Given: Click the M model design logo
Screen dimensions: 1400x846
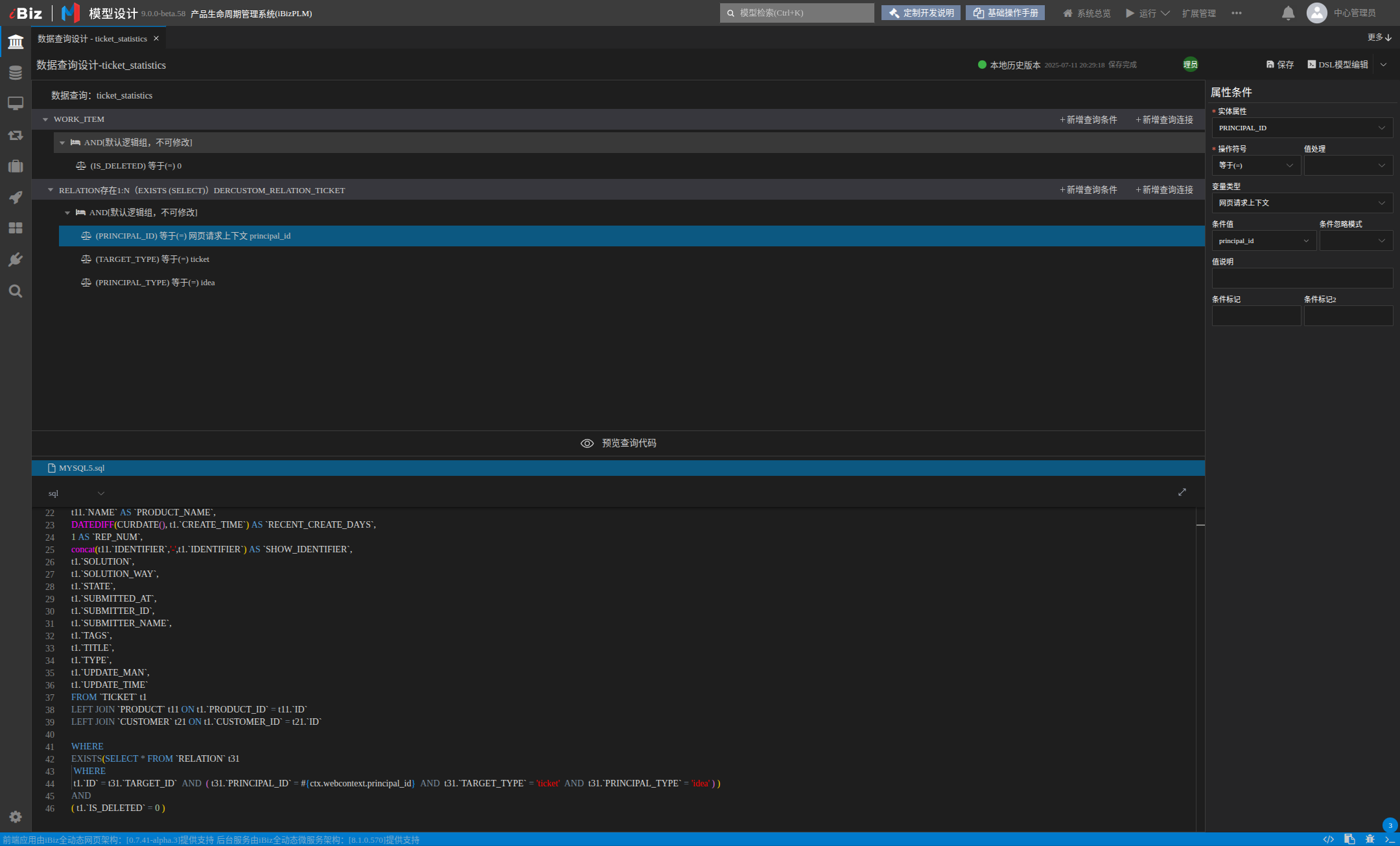Looking at the screenshot, I should [71, 13].
